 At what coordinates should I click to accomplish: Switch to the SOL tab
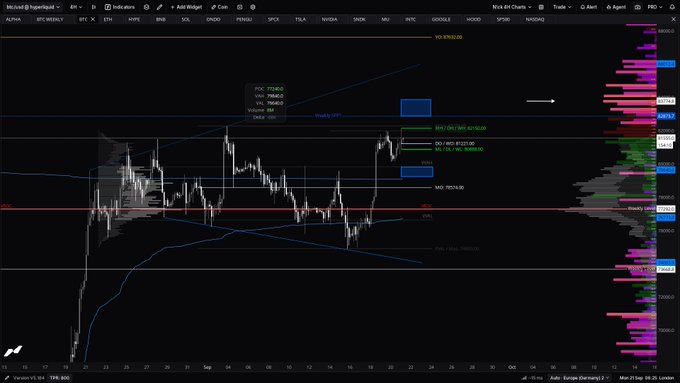pos(186,20)
